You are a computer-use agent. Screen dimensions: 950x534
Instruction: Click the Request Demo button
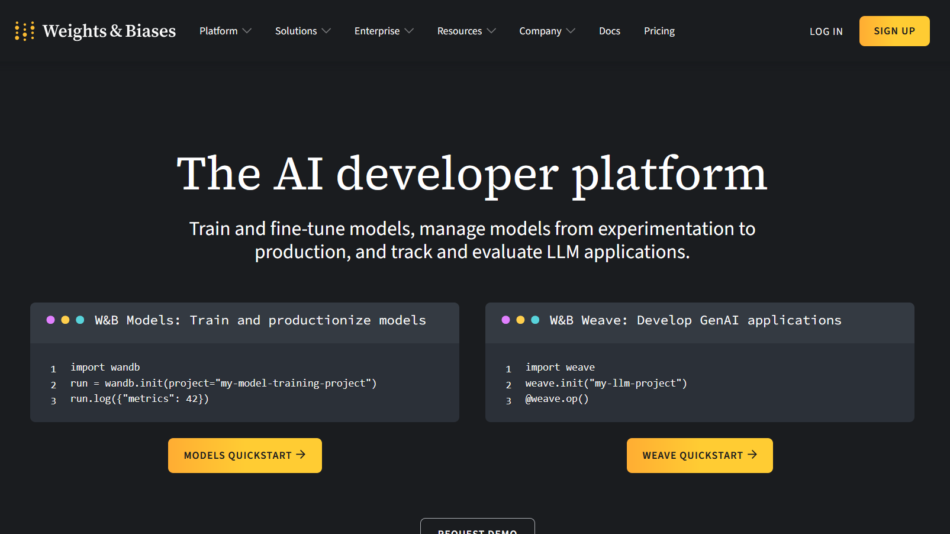477,527
